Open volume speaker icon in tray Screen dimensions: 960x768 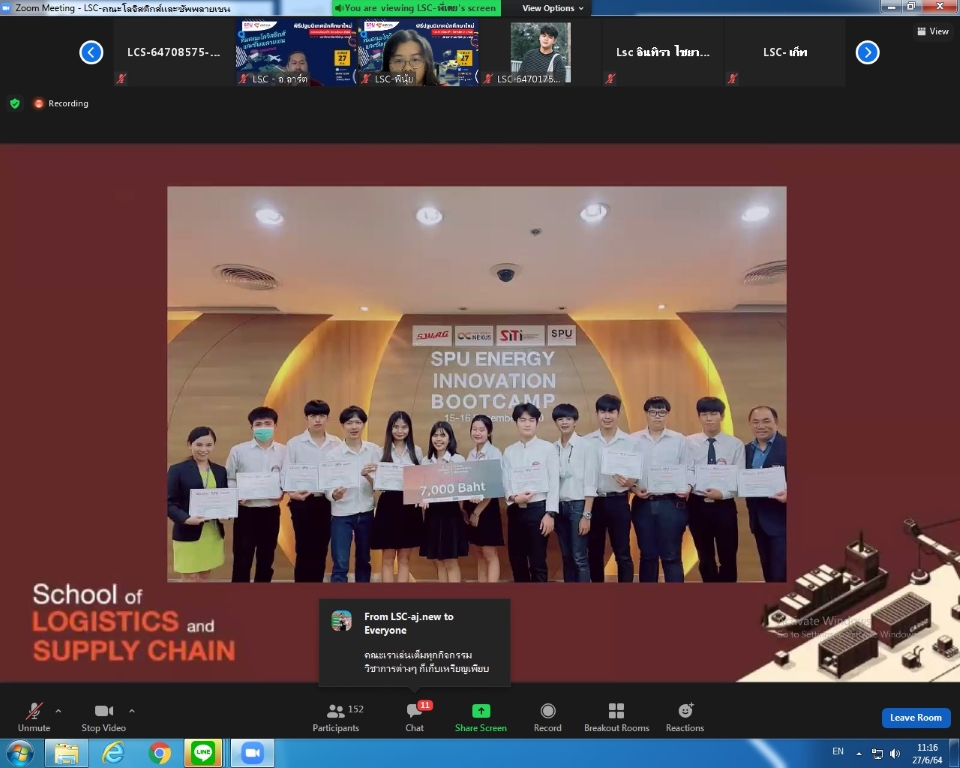[x=895, y=753]
